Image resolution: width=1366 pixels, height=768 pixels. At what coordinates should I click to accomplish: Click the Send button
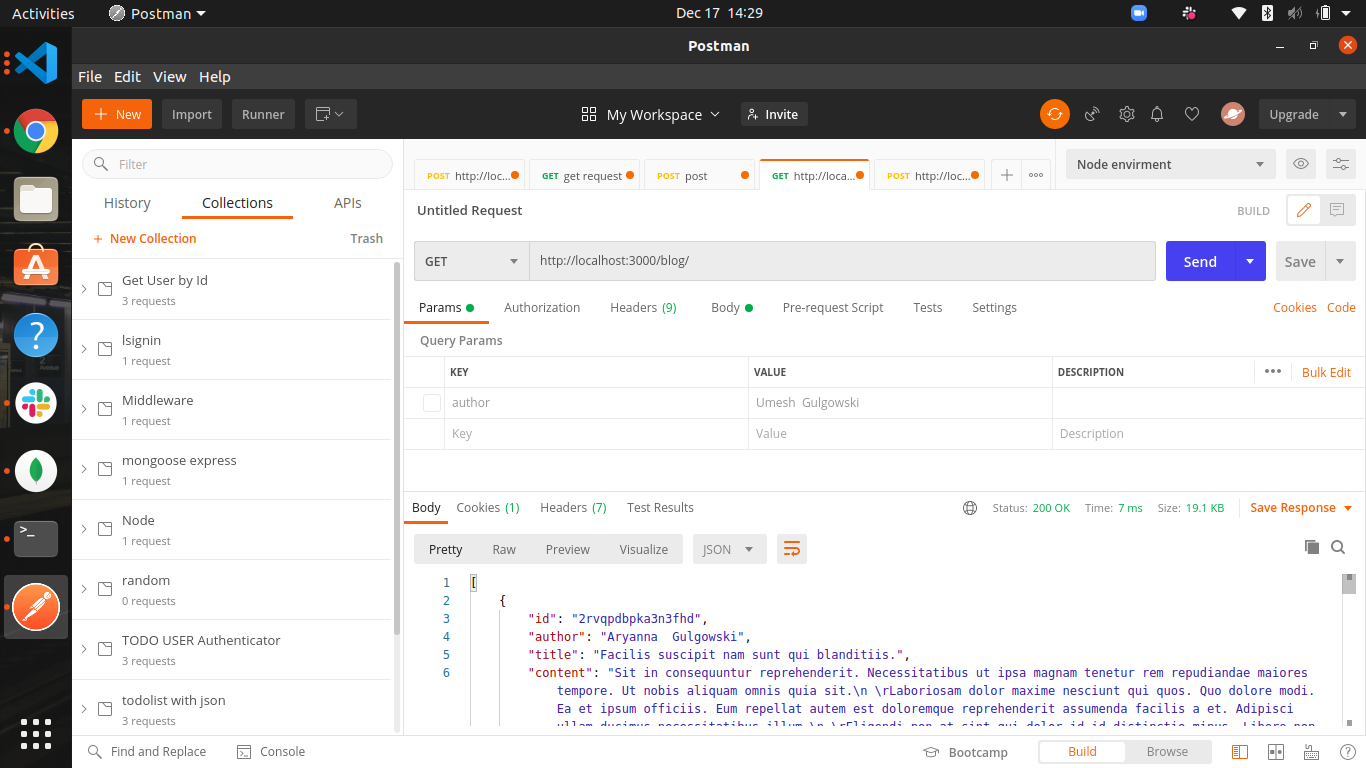[x=1200, y=261]
